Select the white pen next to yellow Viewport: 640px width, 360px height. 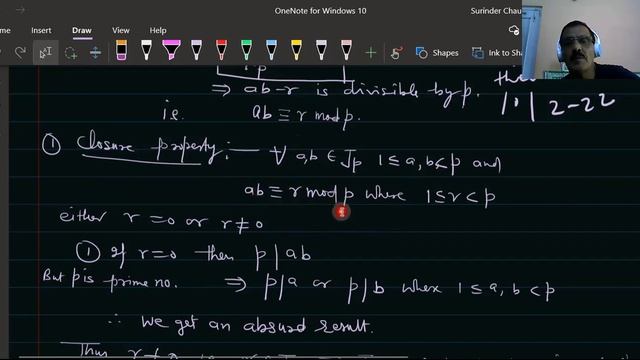321,50
